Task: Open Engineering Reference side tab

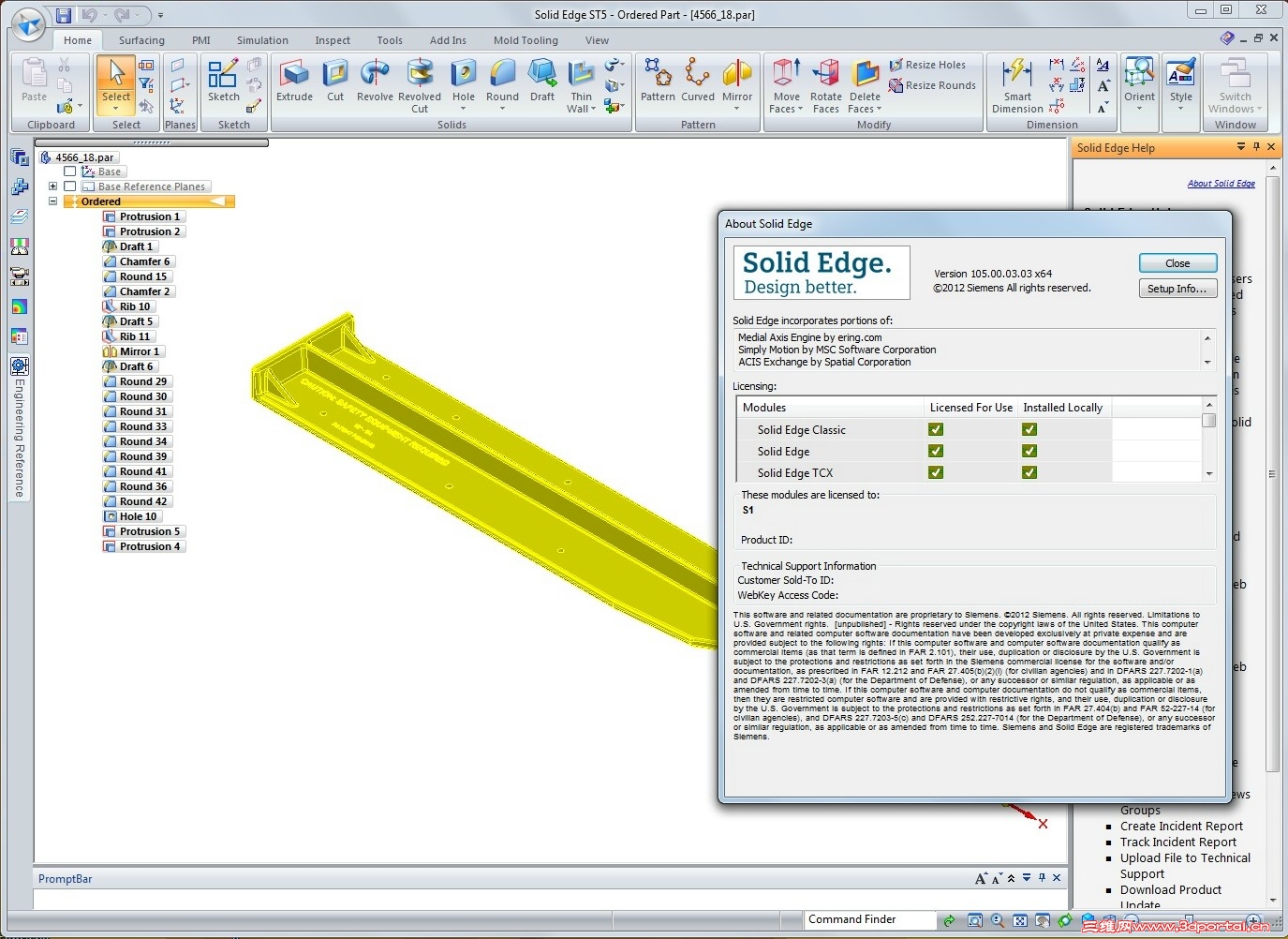Action: click(20, 427)
